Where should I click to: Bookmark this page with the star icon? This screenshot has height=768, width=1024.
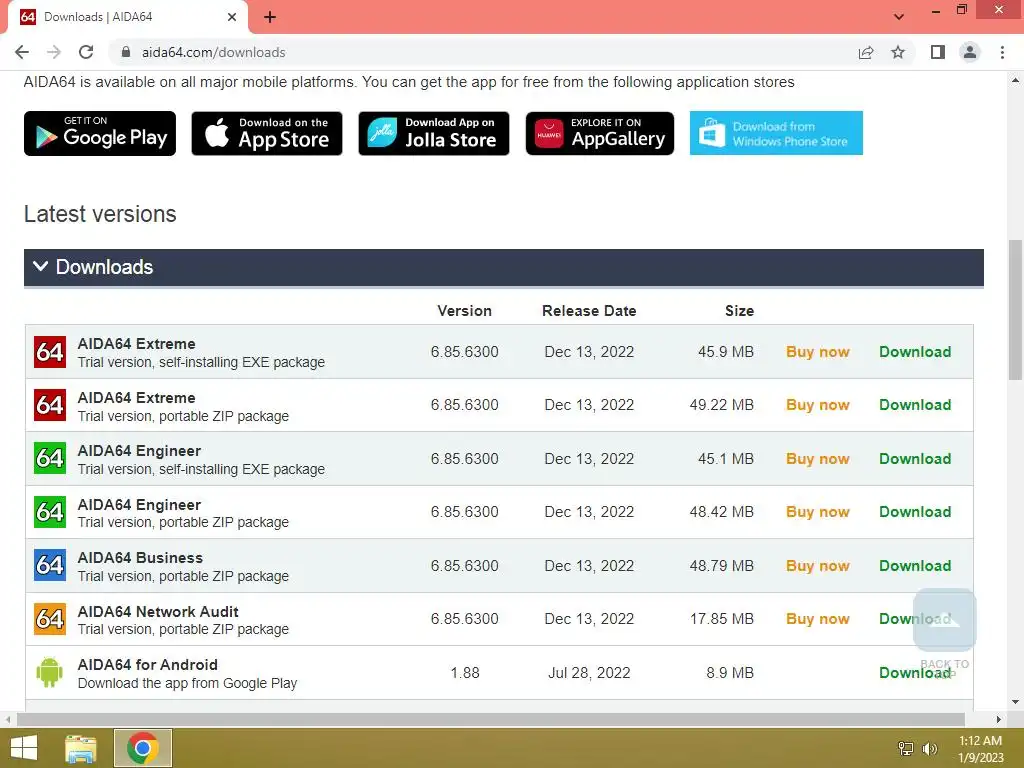(898, 52)
